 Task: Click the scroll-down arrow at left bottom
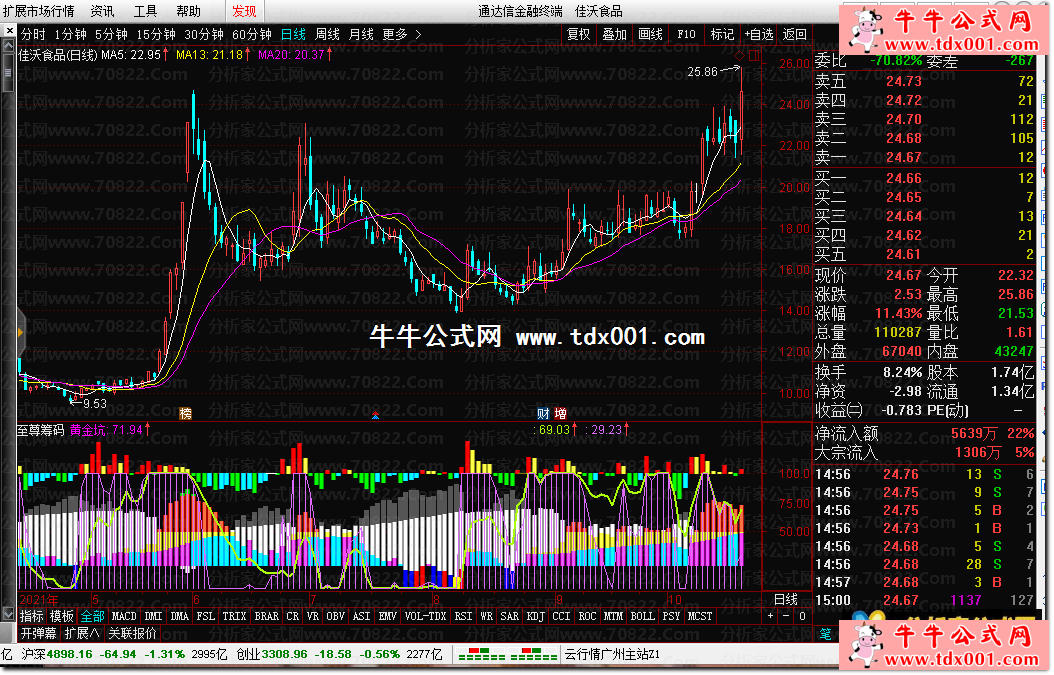coord(8,614)
